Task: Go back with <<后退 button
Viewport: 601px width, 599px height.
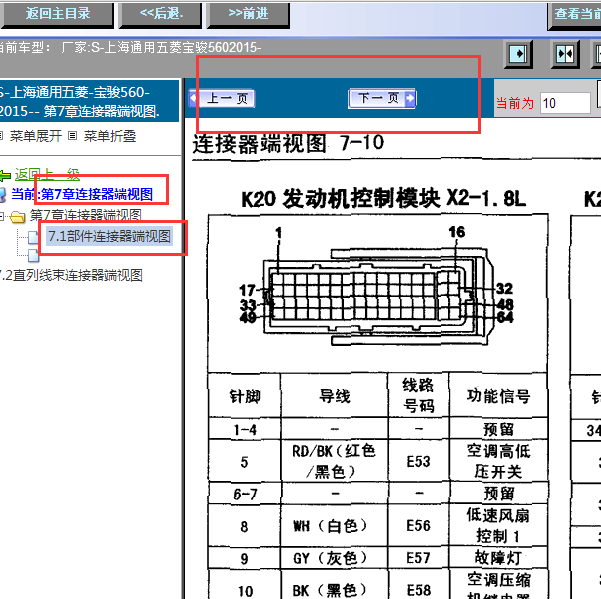Action: coord(161,14)
